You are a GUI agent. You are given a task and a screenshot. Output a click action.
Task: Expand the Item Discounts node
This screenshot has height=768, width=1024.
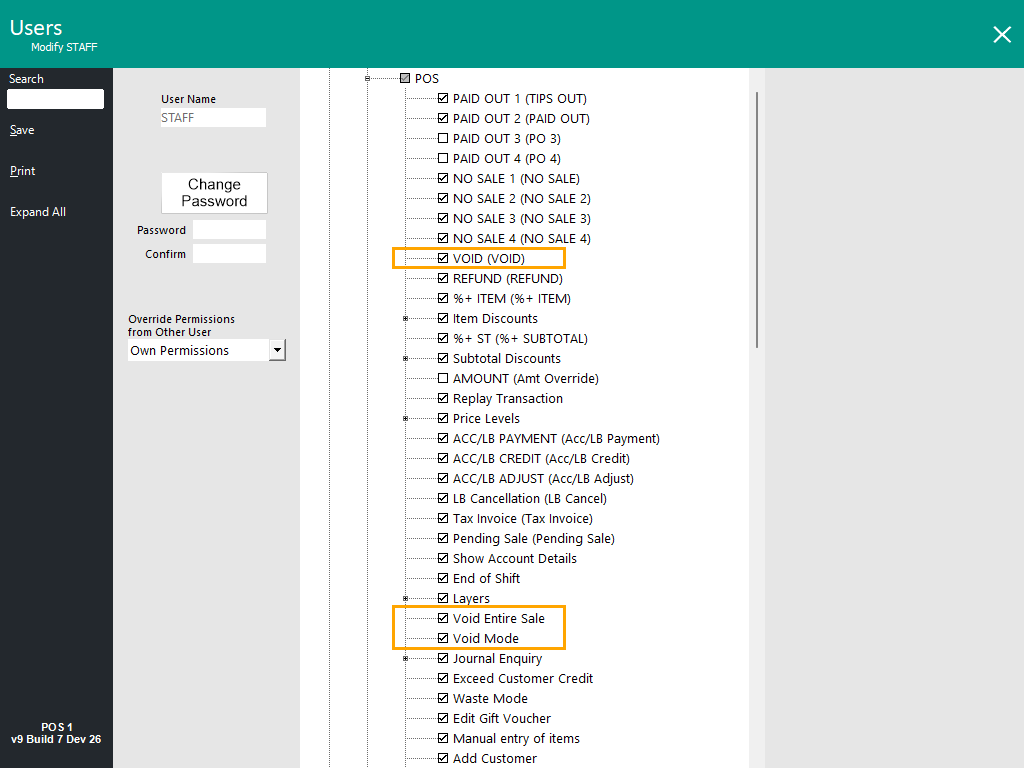[405, 319]
